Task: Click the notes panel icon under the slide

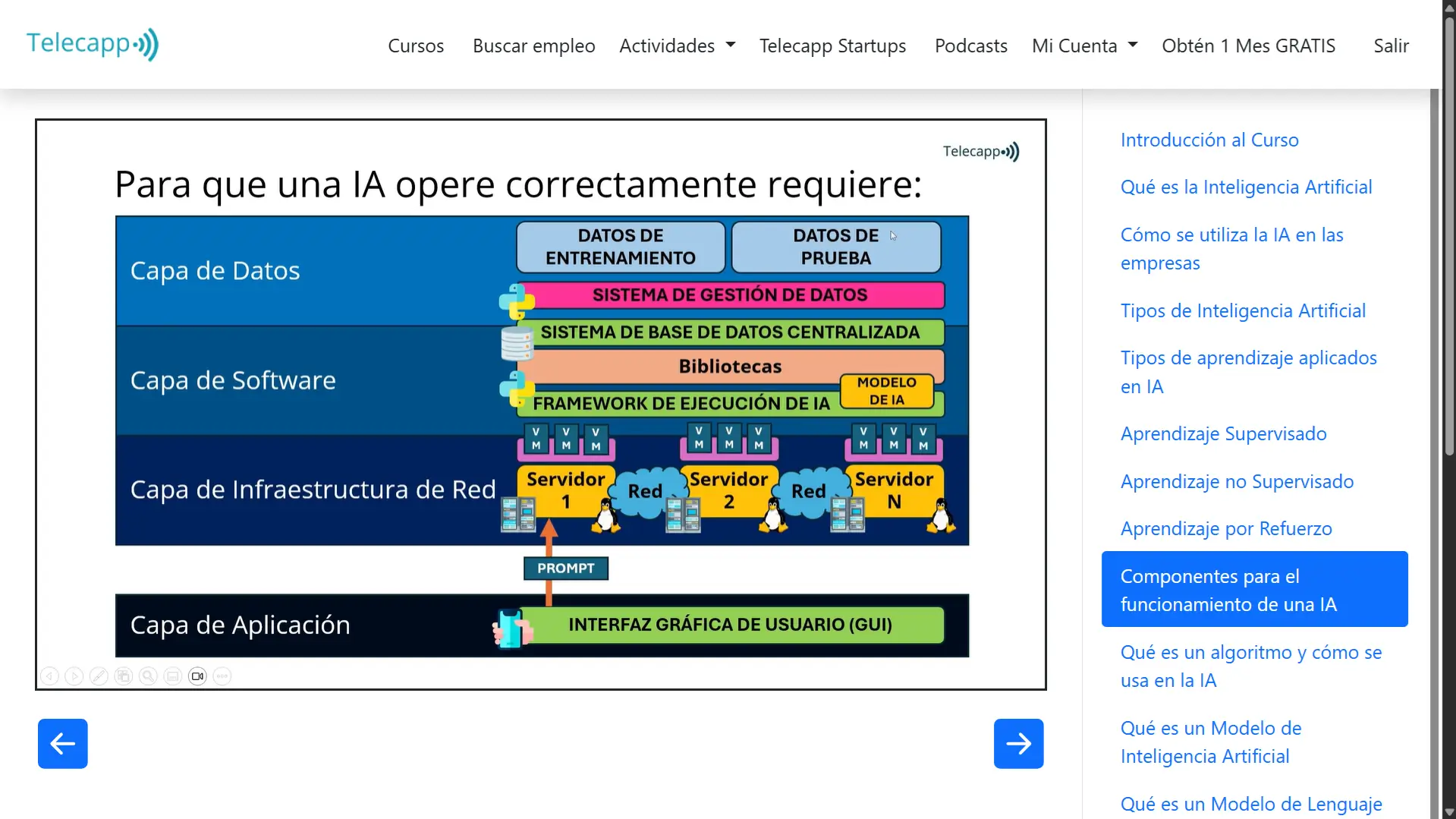Action: [172, 676]
